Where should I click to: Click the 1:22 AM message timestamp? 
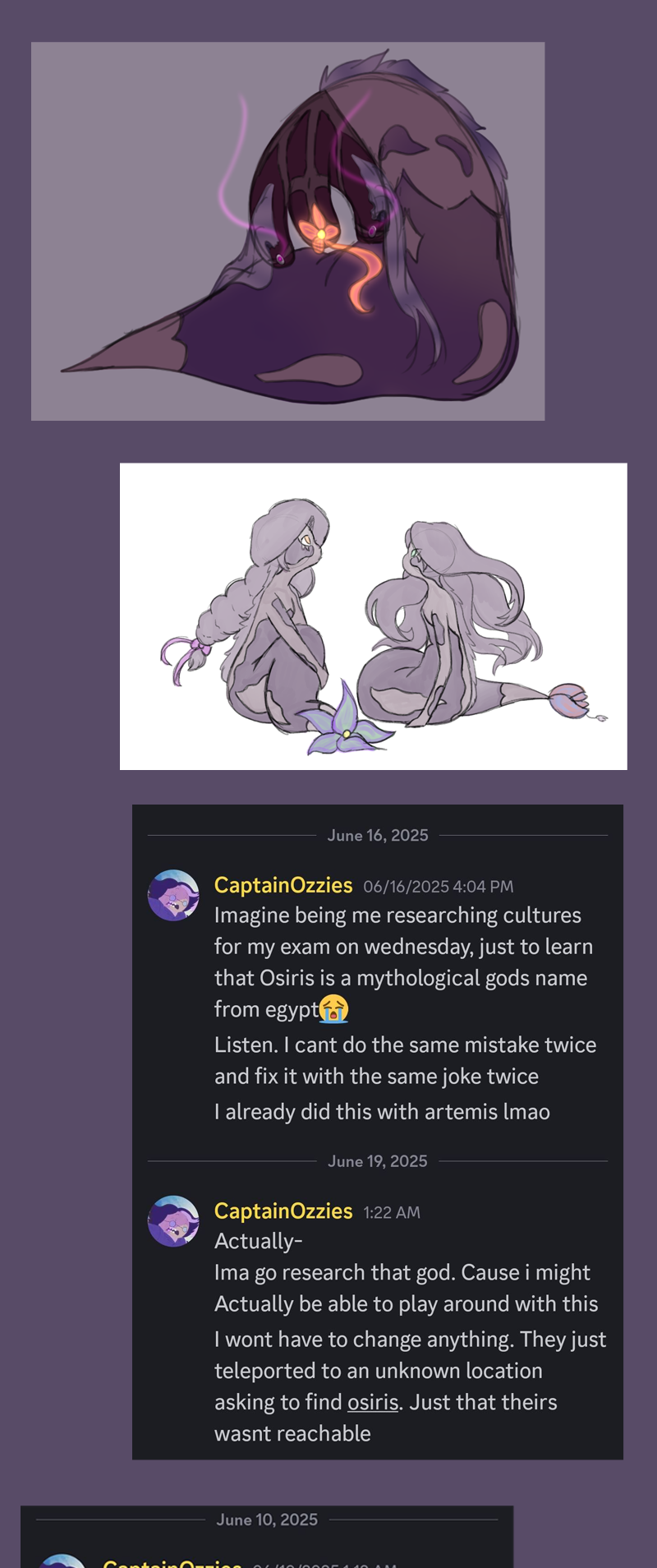(x=392, y=1213)
